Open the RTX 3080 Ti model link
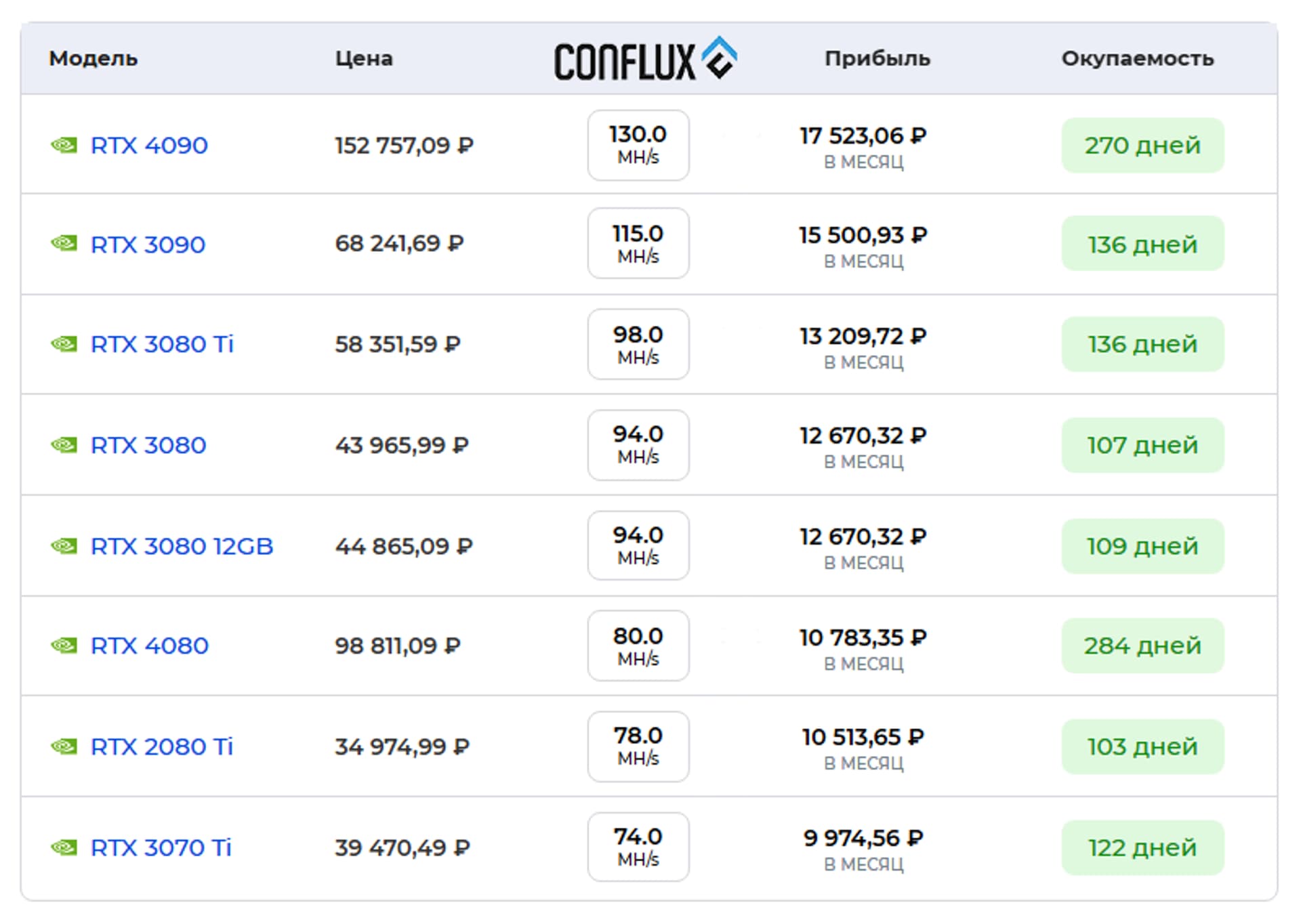Image resolution: width=1301 pixels, height=924 pixels. 162,344
